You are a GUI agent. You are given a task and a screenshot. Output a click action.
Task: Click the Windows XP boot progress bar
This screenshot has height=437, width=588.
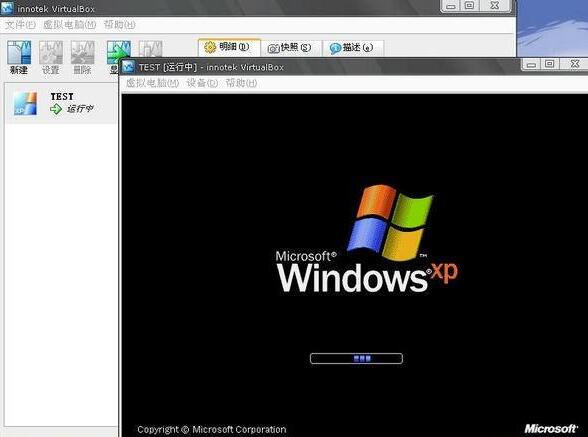[356, 359]
